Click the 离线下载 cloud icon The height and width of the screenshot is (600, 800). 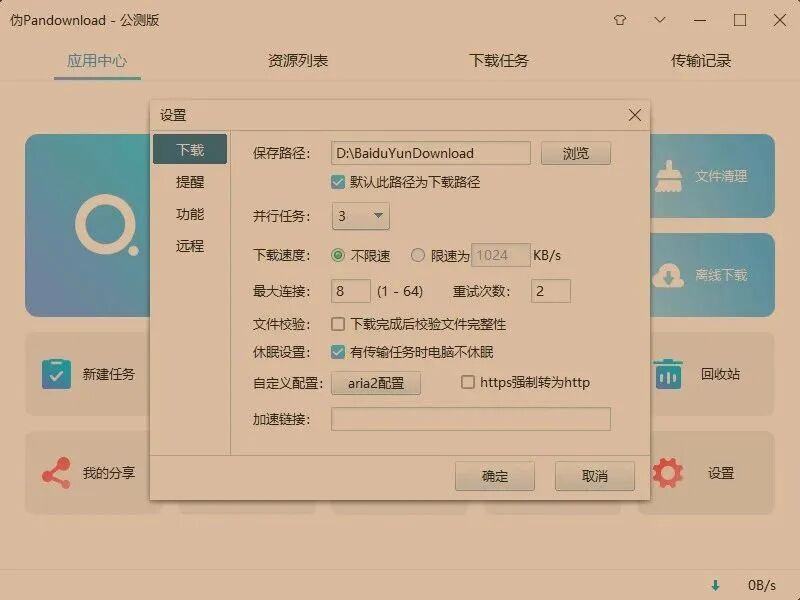pos(668,276)
